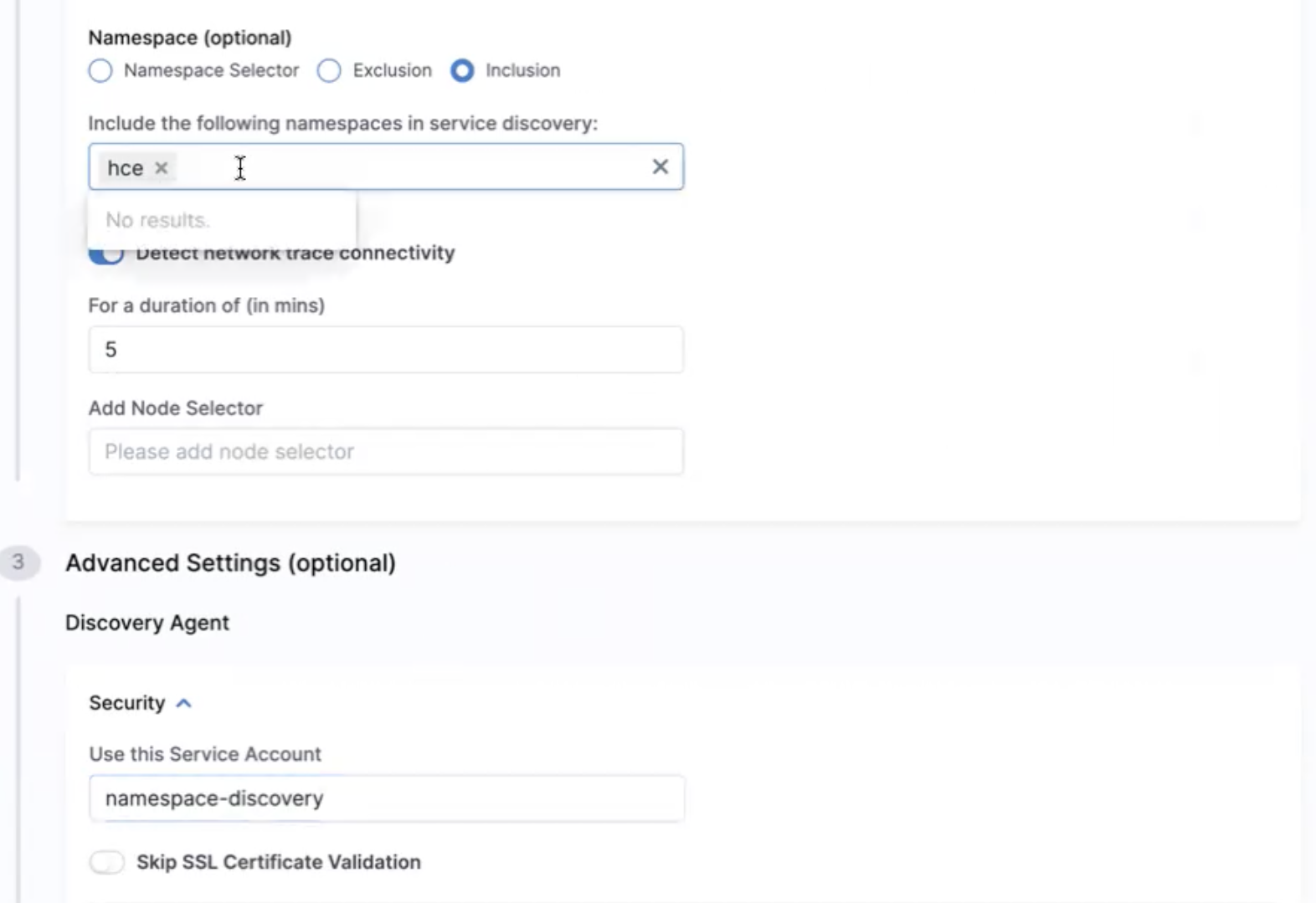Screen dimensions: 1316x903
Task: Click the Discovery Agent heading
Action: tap(147, 623)
